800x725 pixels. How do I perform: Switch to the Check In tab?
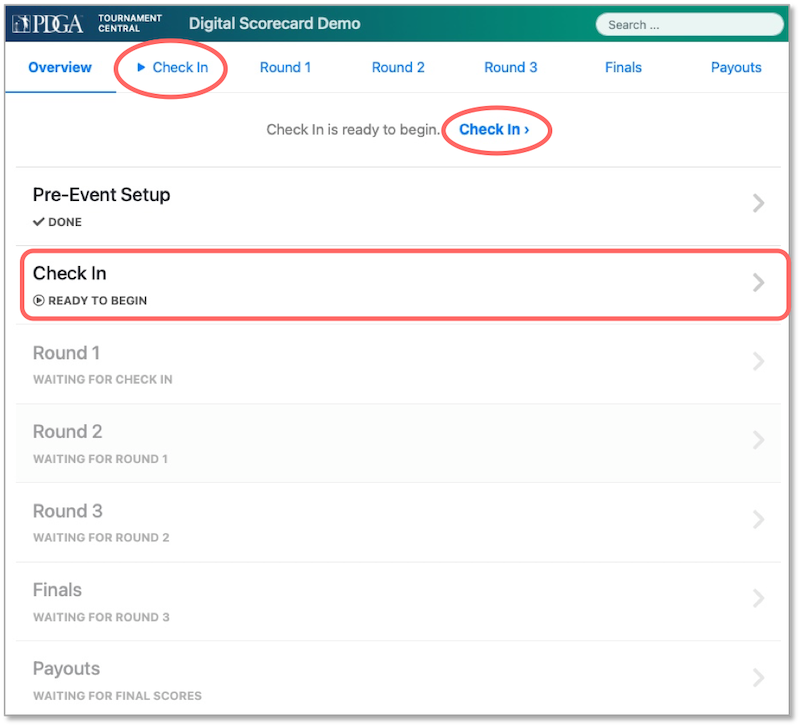(x=180, y=67)
